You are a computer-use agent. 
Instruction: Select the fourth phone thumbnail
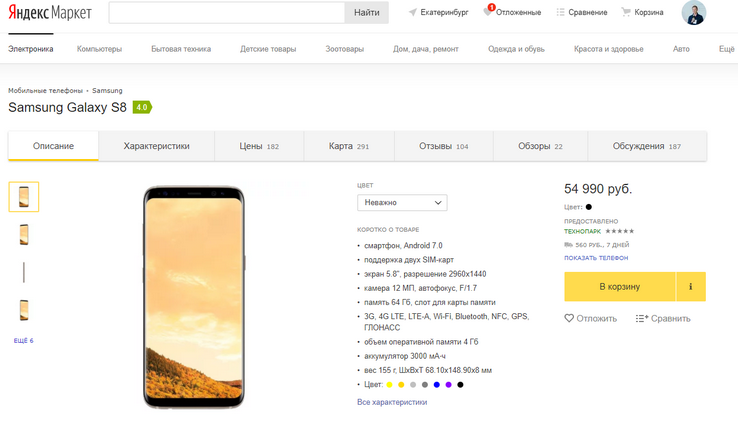24,310
